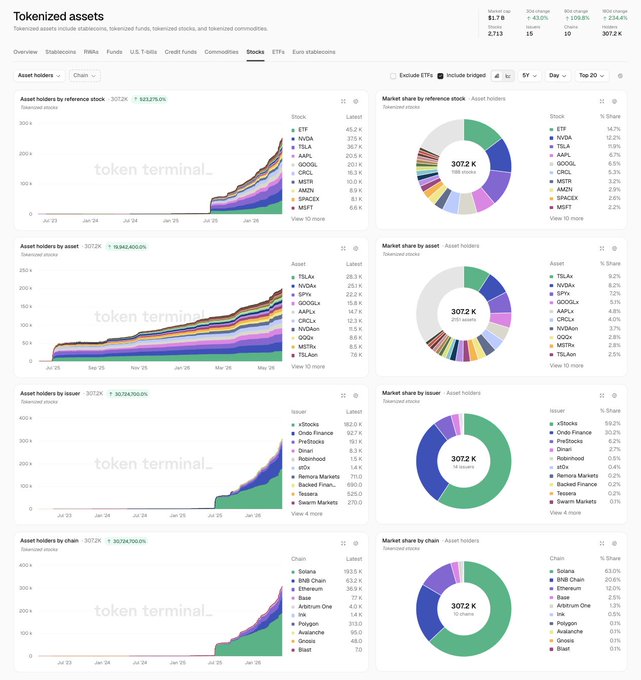Screen dimensions: 641x680
Task: Expand View 10 more in market share by reference stock
Action: click(x=566, y=219)
